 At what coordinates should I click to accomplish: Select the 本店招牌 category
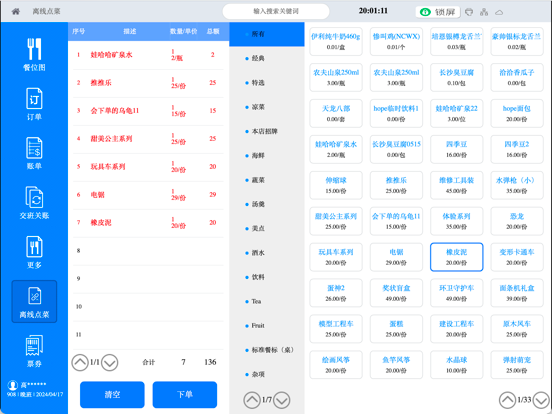pos(267,131)
